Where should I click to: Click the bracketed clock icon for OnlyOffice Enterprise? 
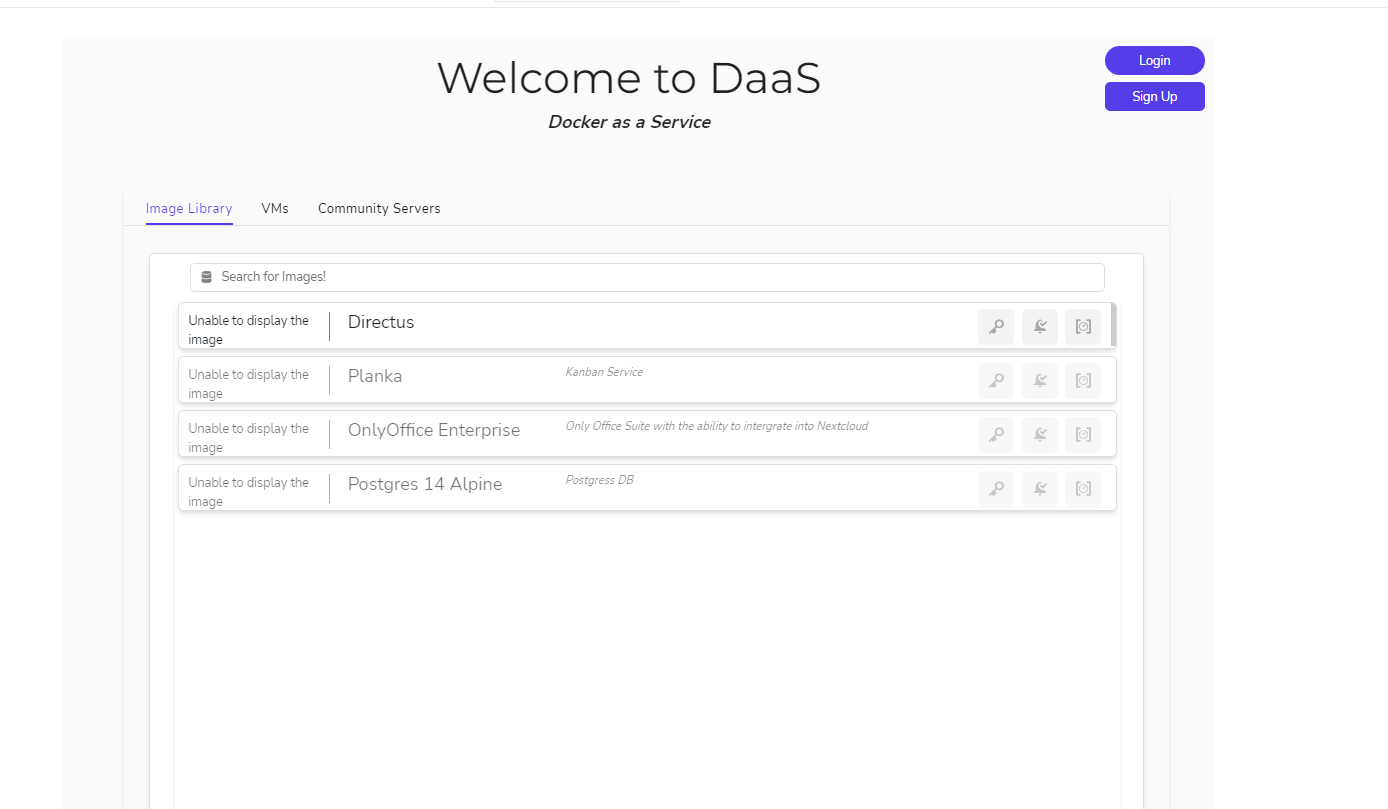pos(1083,435)
